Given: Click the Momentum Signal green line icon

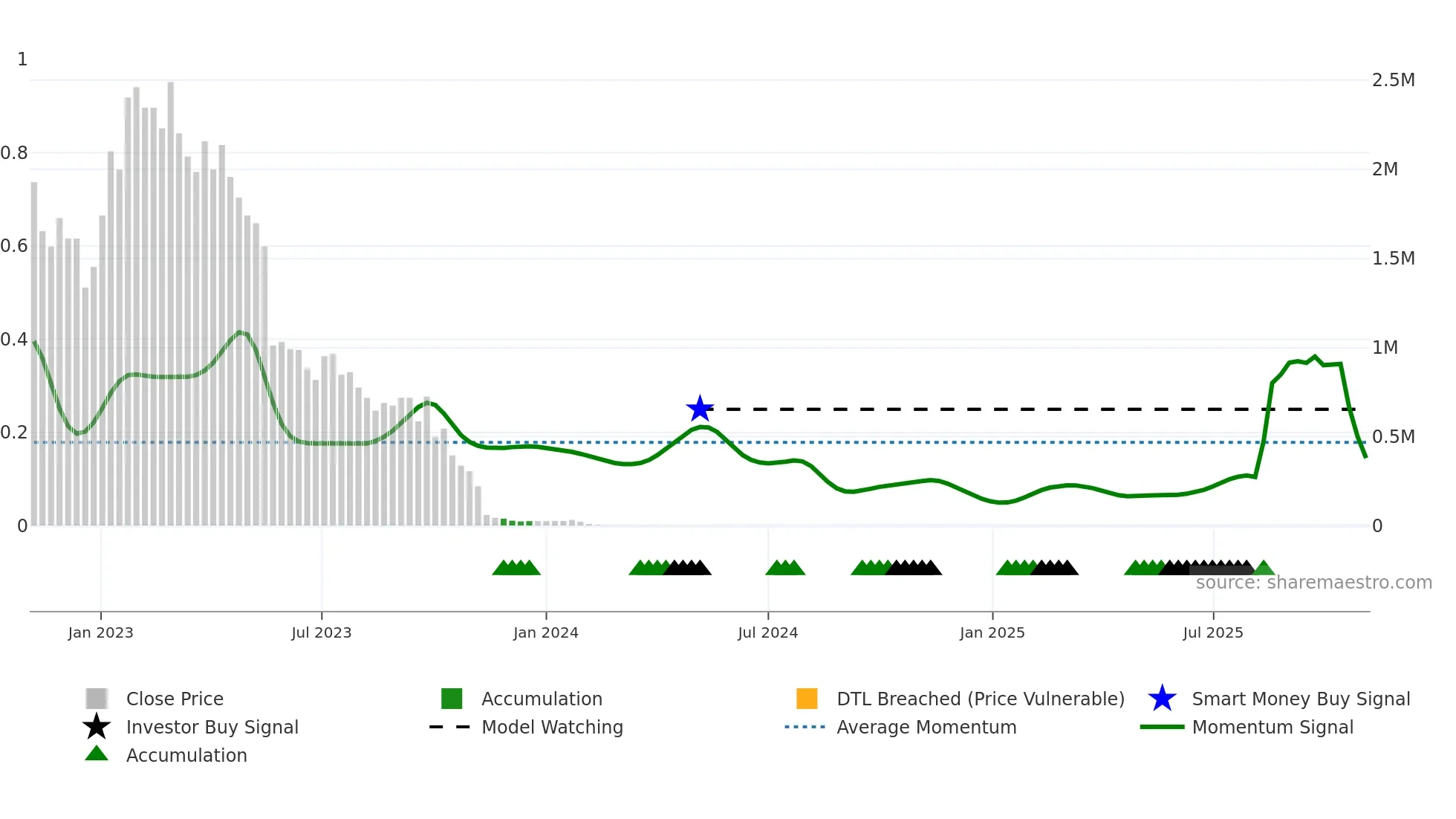Looking at the screenshot, I should pyautogui.click(x=1162, y=727).
